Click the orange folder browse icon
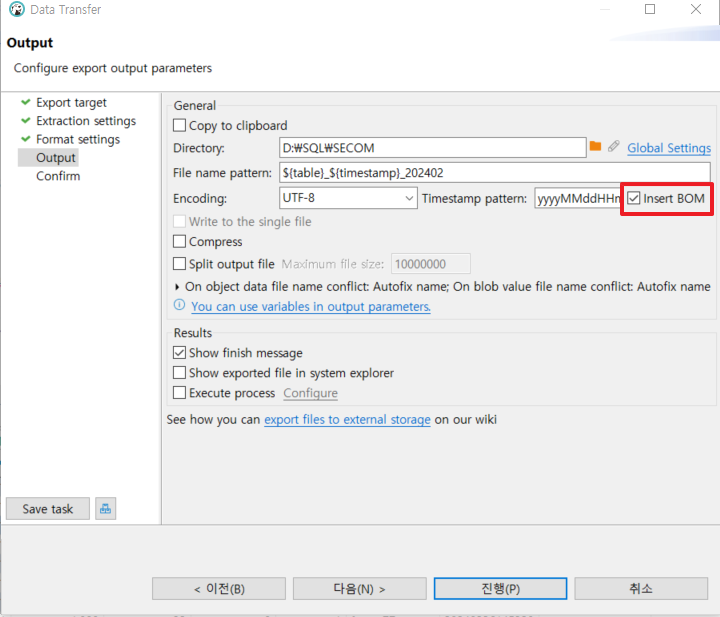This screenshot has height=617, width=720. 595,146
